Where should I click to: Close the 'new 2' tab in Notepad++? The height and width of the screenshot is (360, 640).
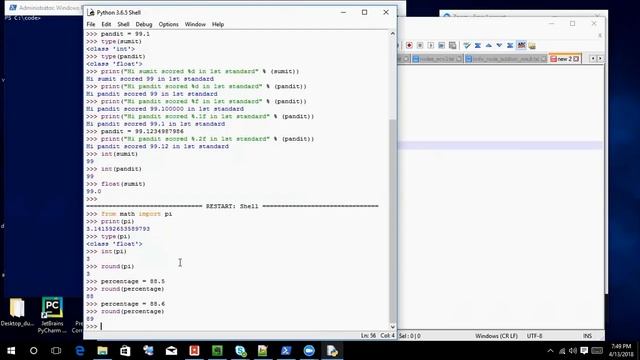576,59
